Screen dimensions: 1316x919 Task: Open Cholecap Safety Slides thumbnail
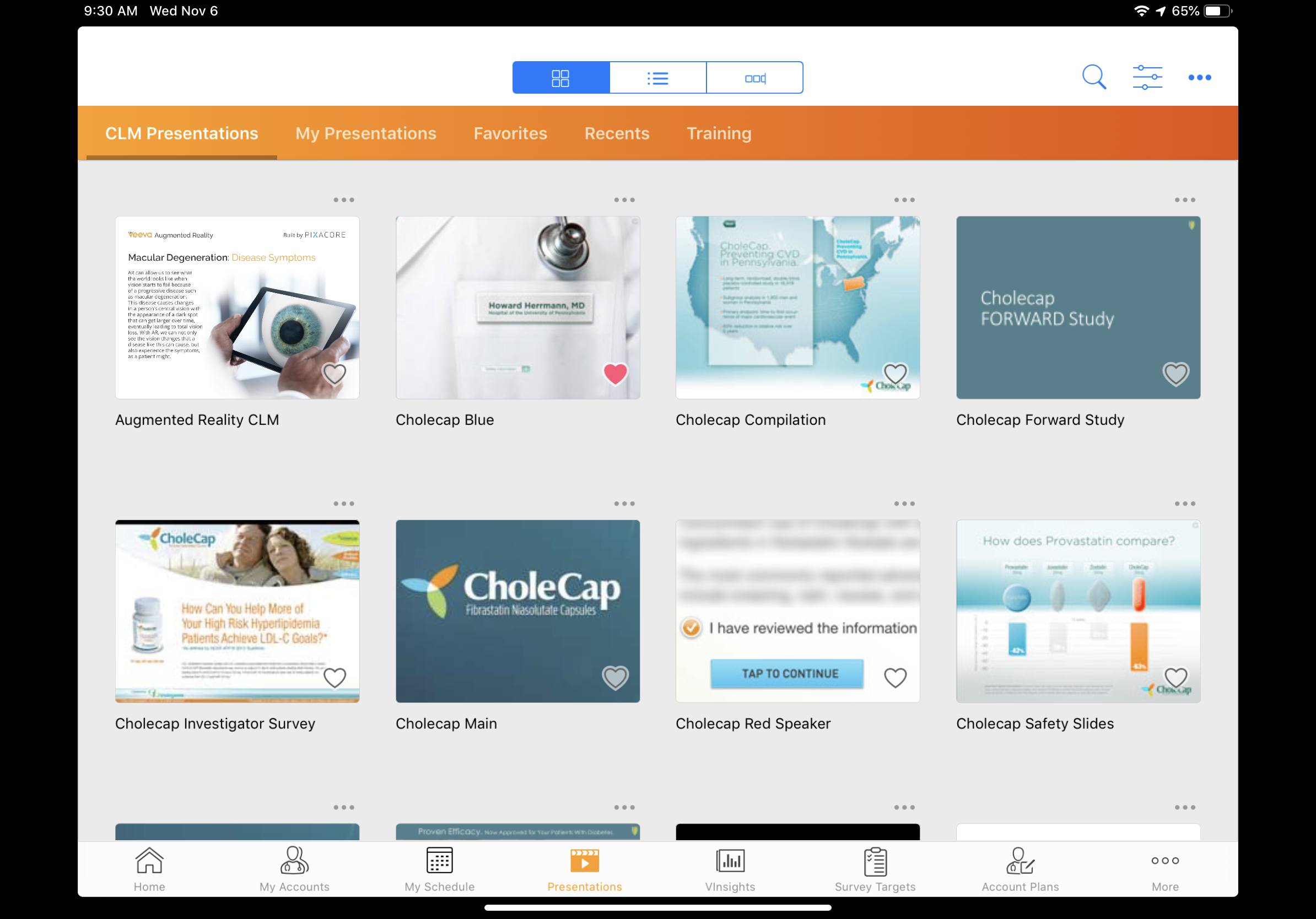1078,612
